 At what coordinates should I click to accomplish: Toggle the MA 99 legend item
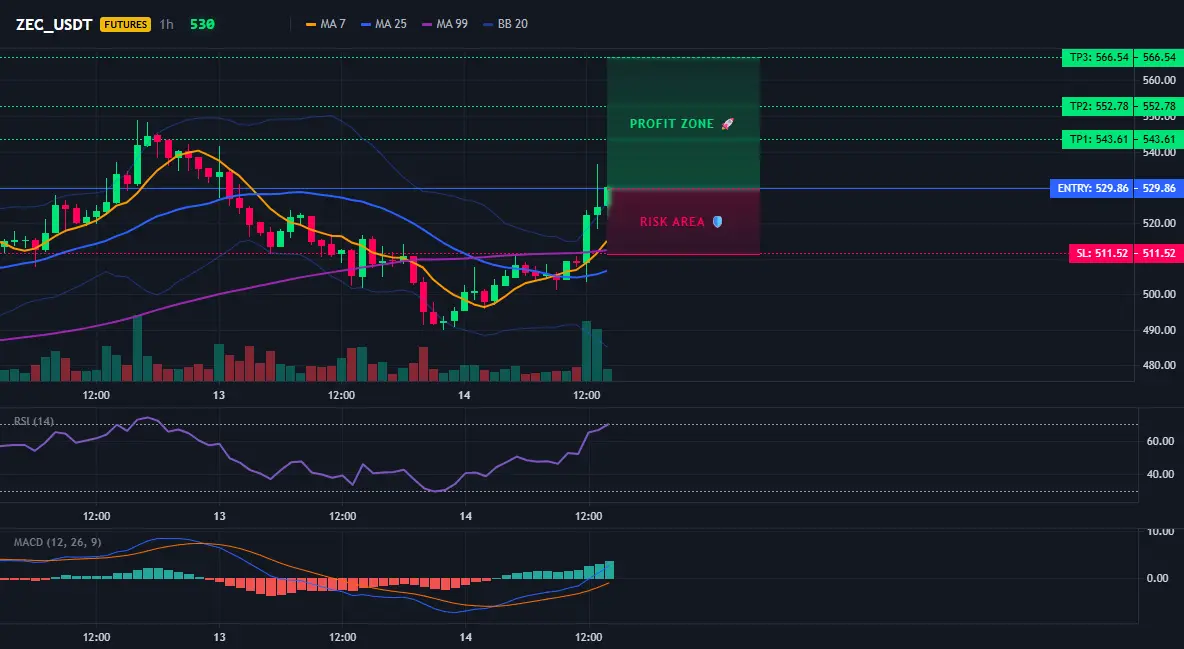click(445, 24)
